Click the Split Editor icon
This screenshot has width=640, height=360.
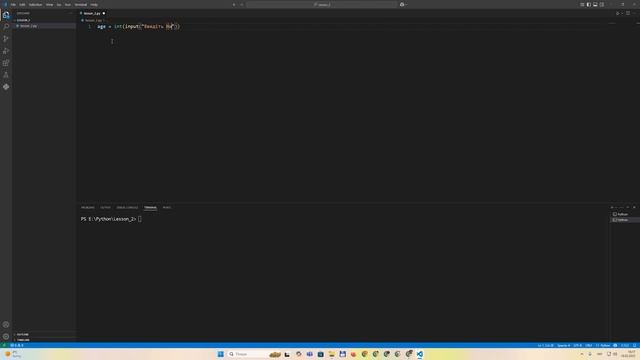[x=628, y=13]
